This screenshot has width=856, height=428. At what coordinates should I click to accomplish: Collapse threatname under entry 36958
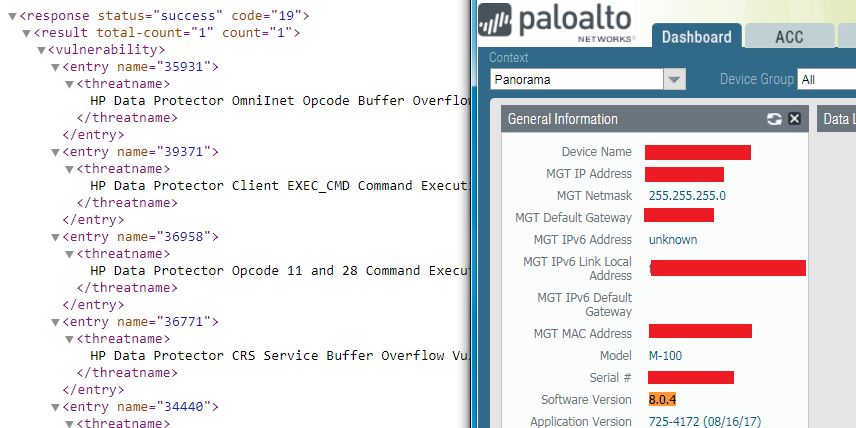(69, 254)
